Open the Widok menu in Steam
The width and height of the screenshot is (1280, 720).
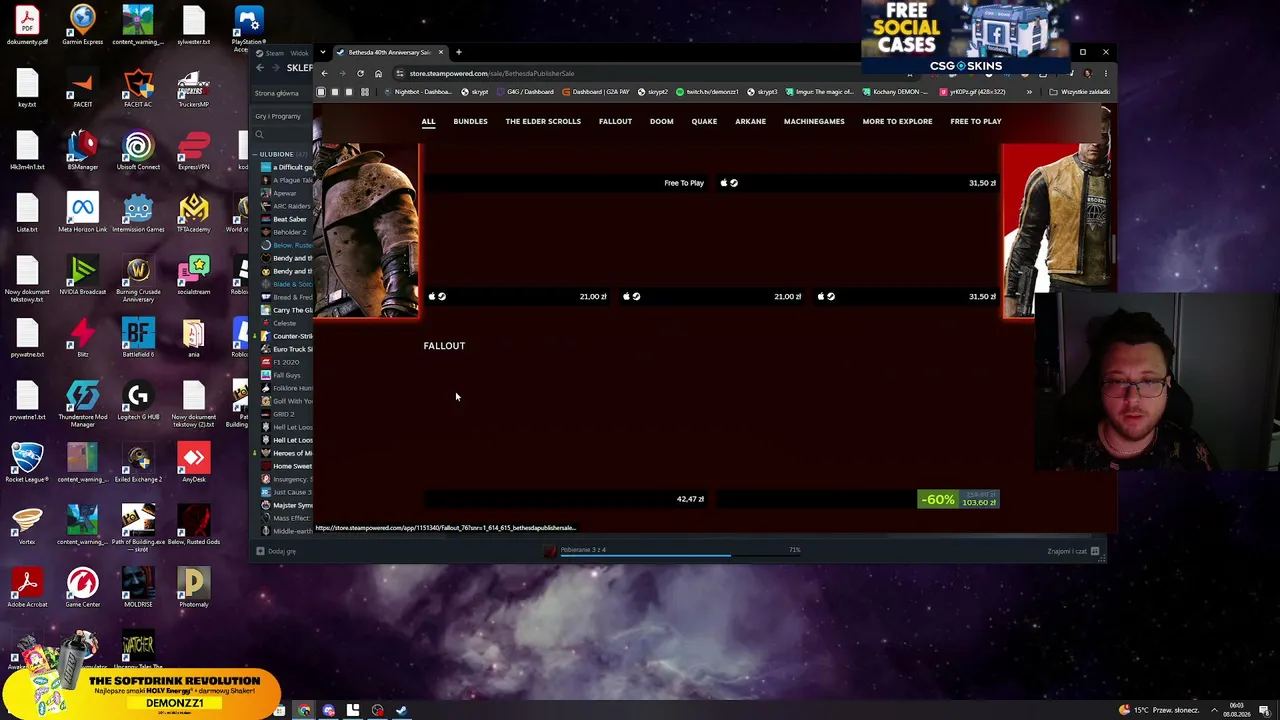(x=300, y=52)
